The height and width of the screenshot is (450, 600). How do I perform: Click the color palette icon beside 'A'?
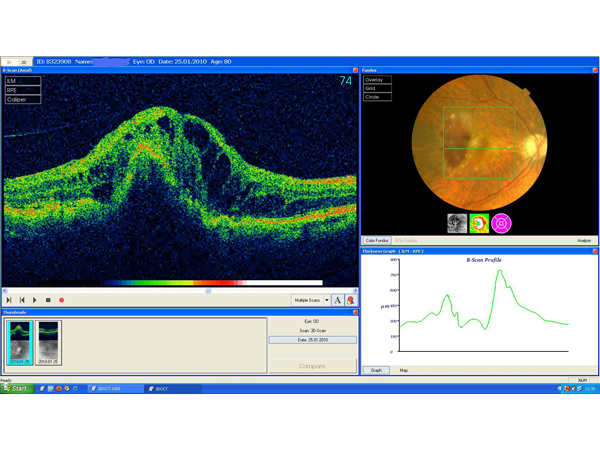pos(351,300)
